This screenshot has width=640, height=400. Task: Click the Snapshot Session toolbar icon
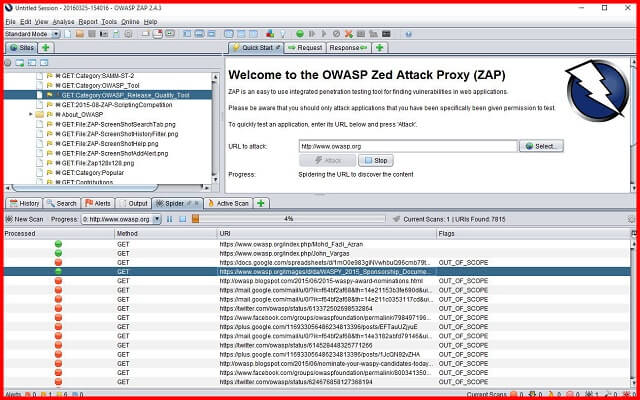tap(104, 34)
